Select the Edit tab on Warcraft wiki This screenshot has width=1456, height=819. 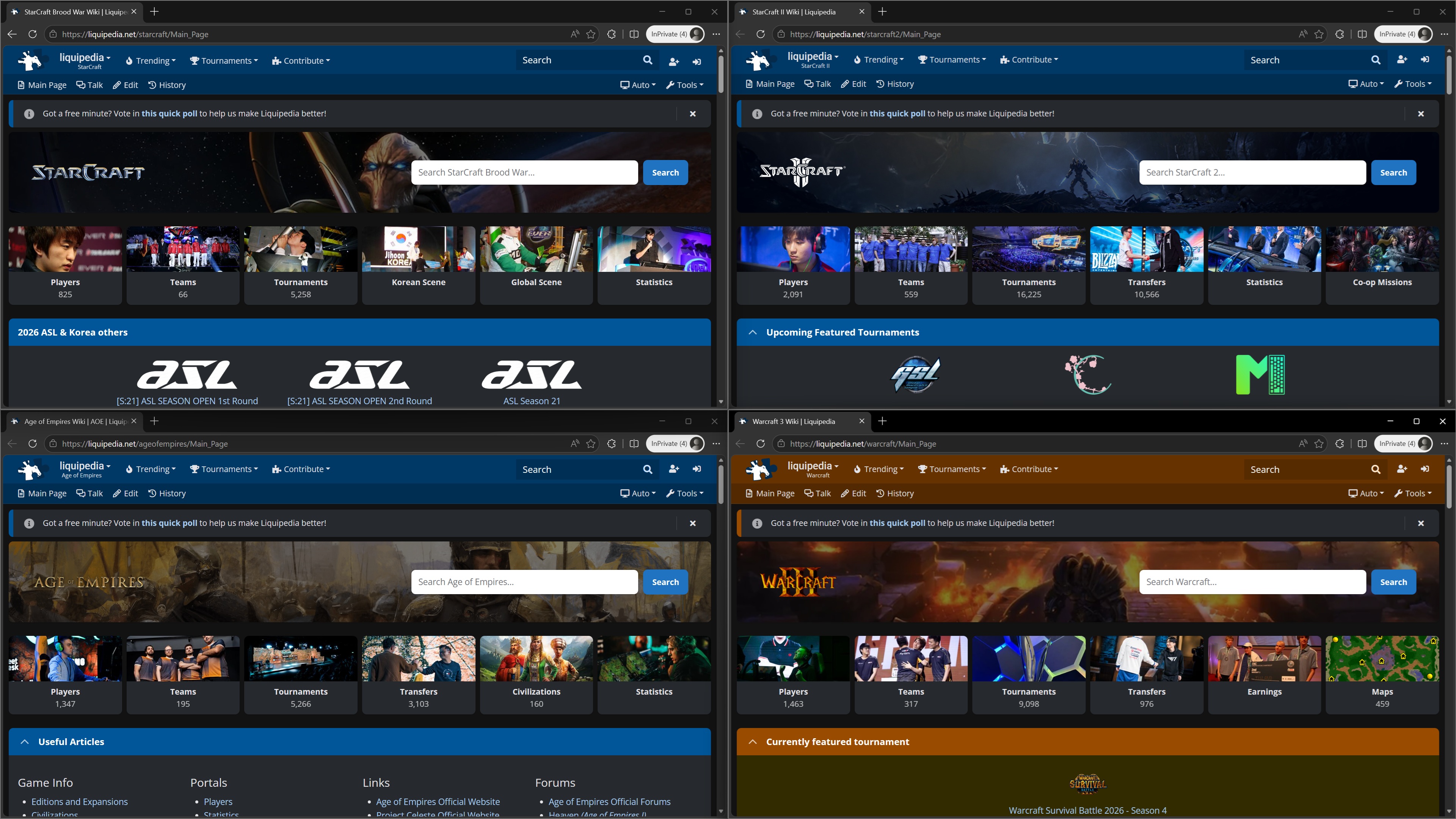854,493
